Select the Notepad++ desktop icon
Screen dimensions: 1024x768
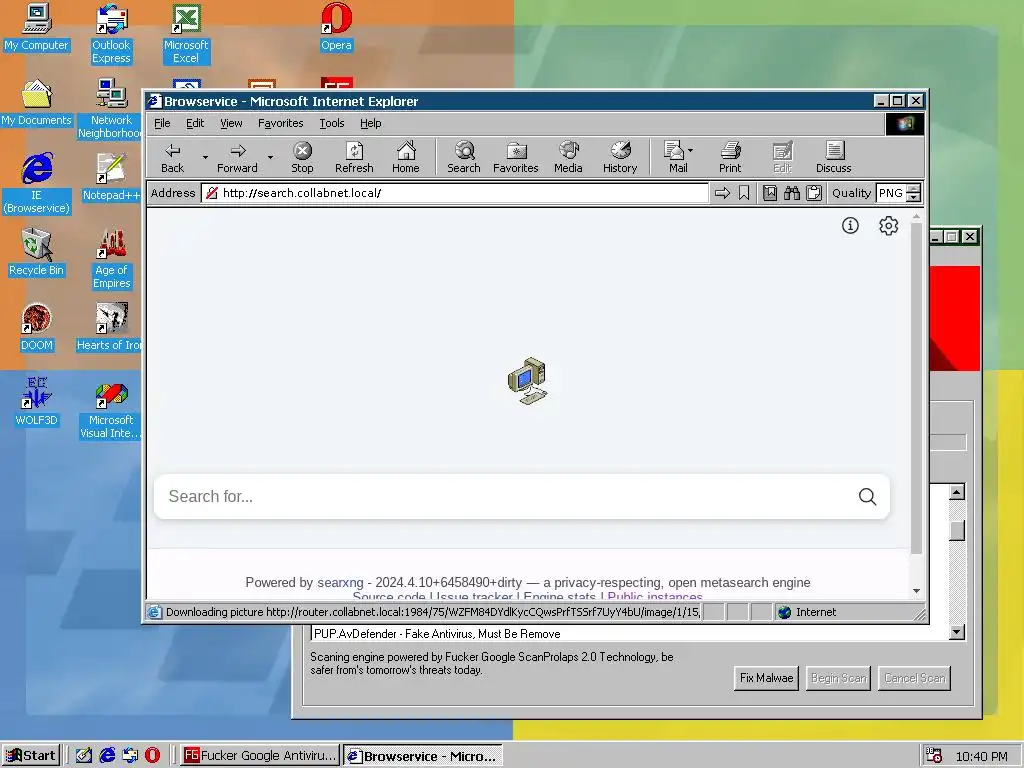[111, 178]
